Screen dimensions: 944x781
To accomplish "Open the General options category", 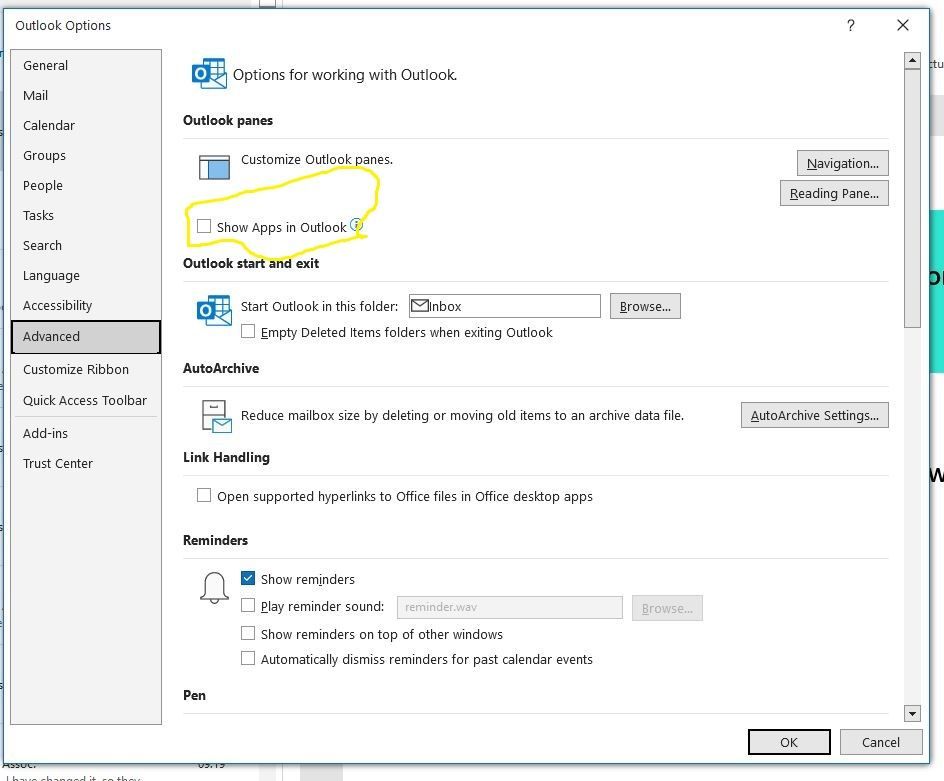I will click(x=86, y=66).
